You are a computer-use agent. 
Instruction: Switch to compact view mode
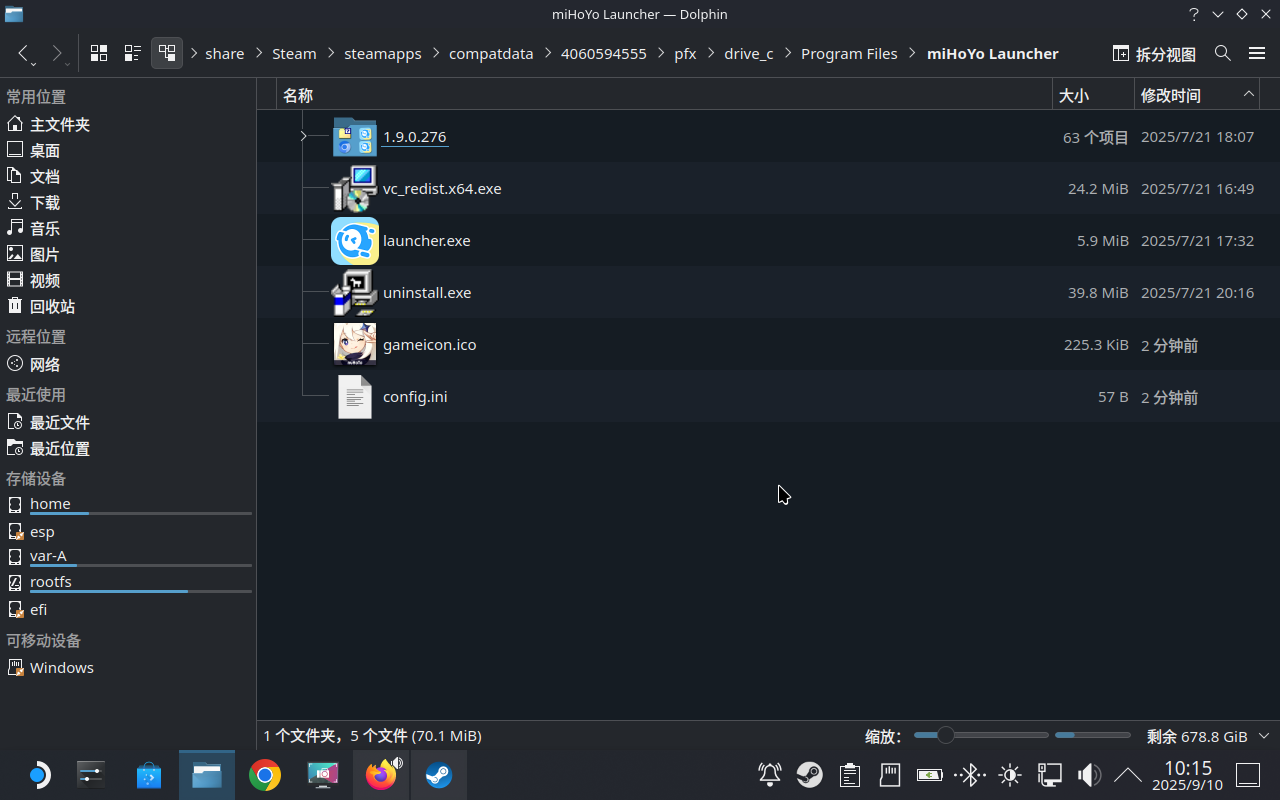(133, 53)
